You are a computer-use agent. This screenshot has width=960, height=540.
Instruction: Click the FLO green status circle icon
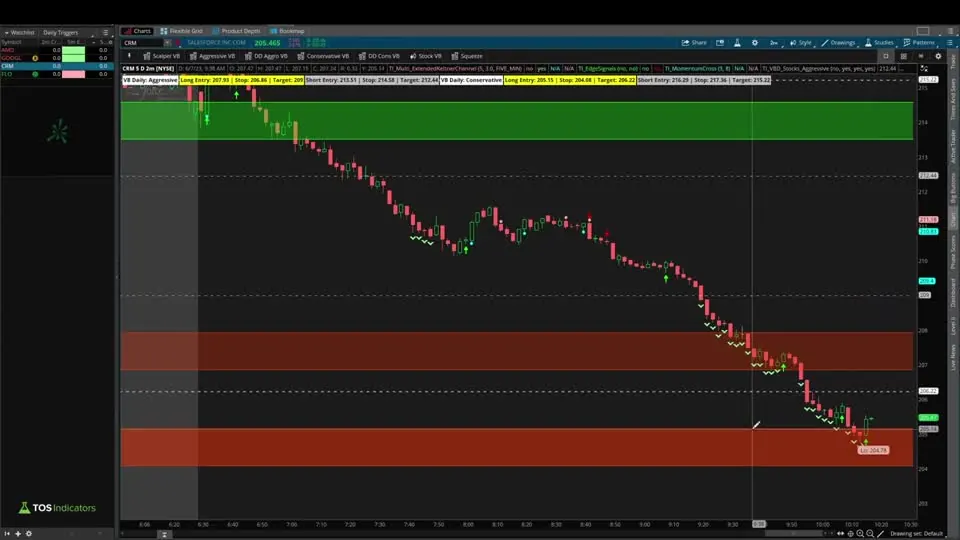[35, 73]
